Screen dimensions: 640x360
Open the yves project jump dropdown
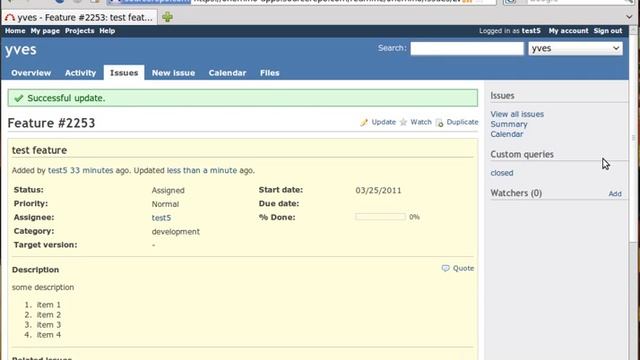[x=575, y=49]
